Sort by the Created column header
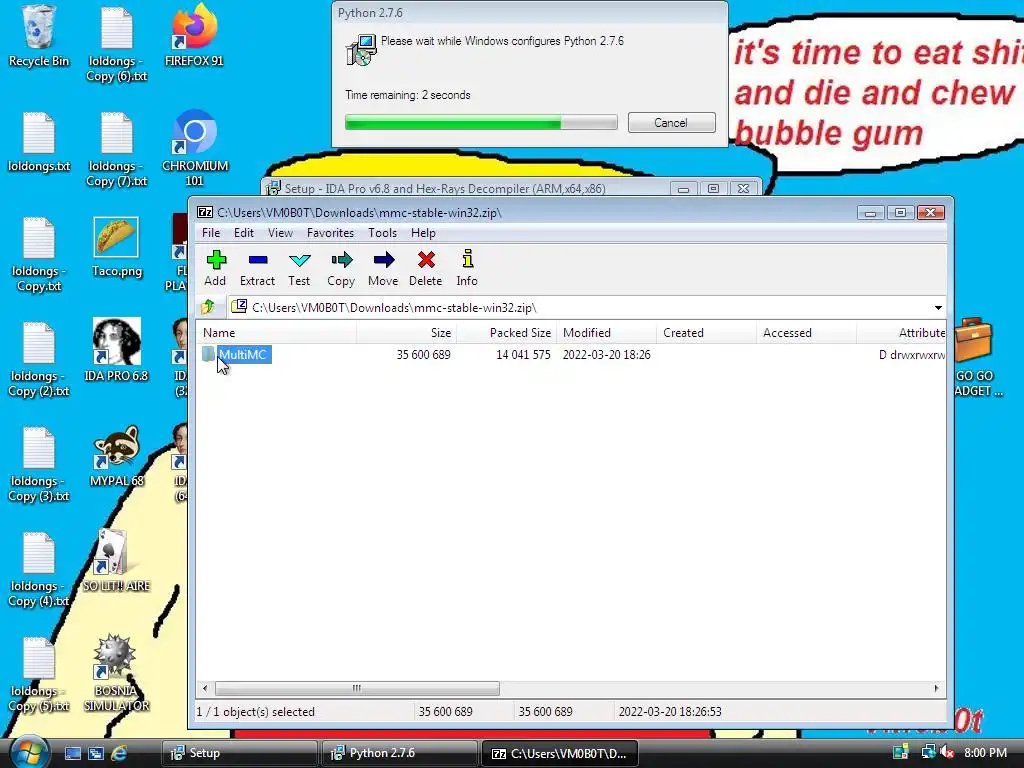 [x=706, y=333]
